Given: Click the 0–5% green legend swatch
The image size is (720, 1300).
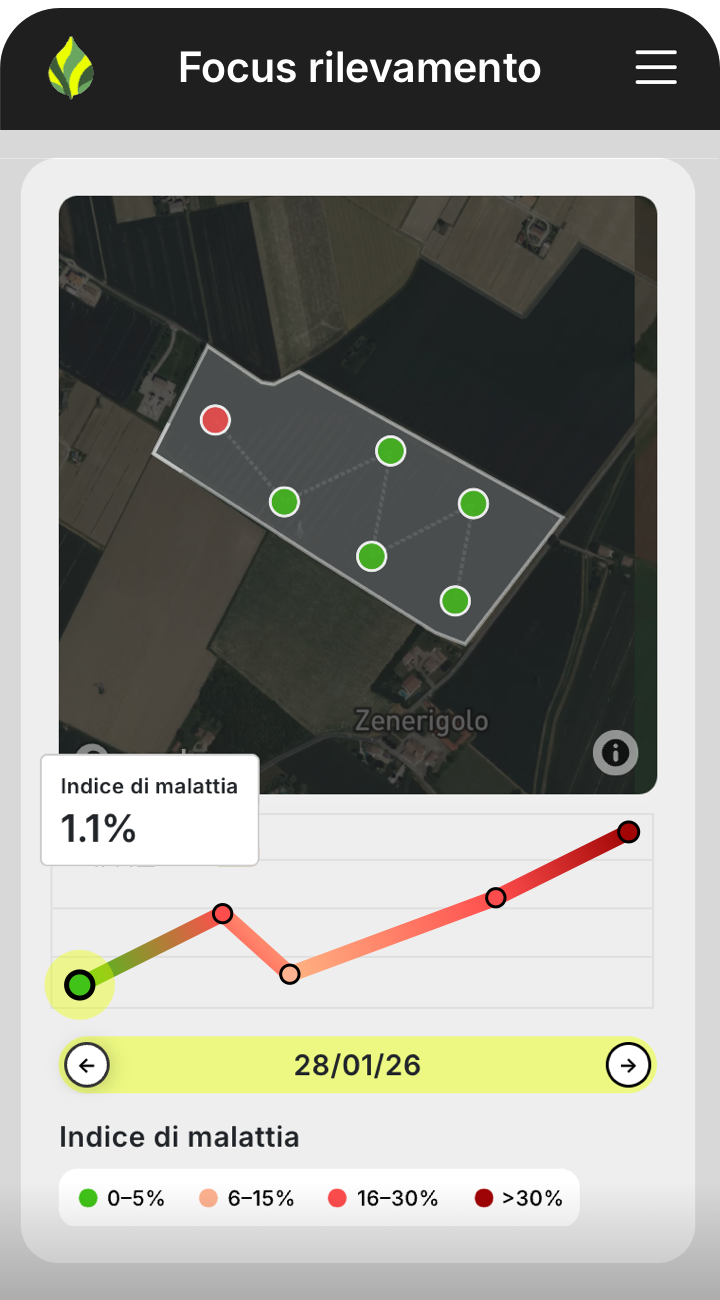Looking at the screenshot, I should (88, 1198).
